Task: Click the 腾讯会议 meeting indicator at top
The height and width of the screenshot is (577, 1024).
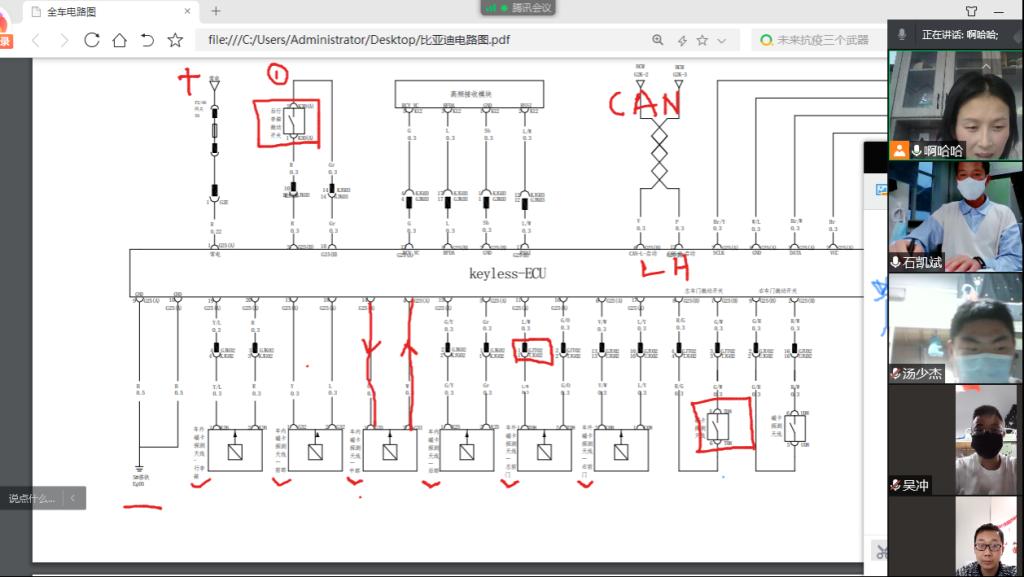Action: (517, 7)
